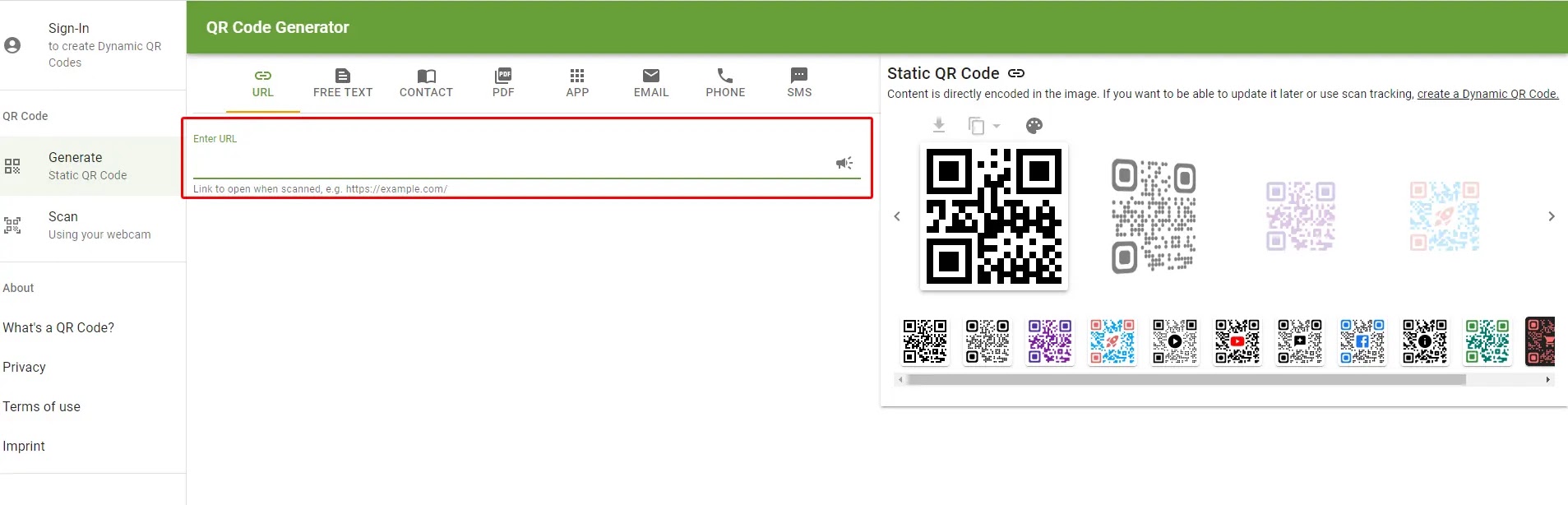
Task: Click the Scan QR icon in sidebar
Action: coord(12,225)
